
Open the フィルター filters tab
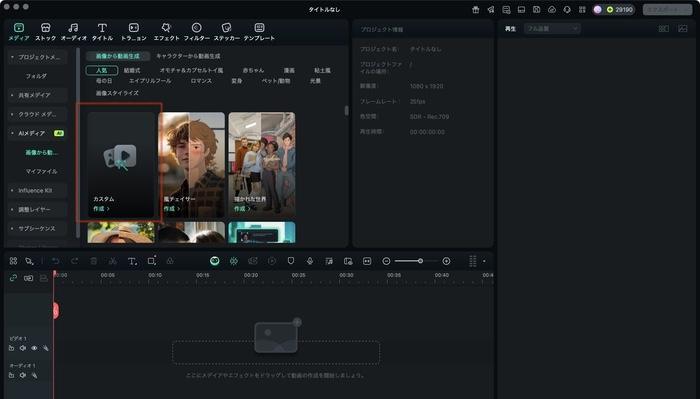click(196, 32)
